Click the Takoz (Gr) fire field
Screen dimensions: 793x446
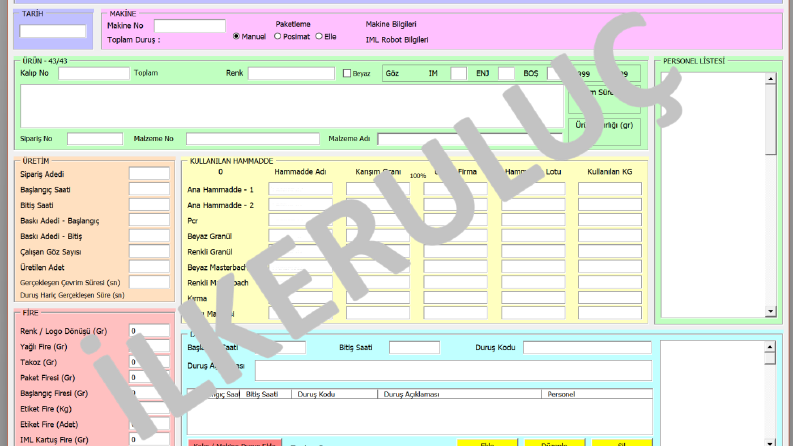click(149, 362)
